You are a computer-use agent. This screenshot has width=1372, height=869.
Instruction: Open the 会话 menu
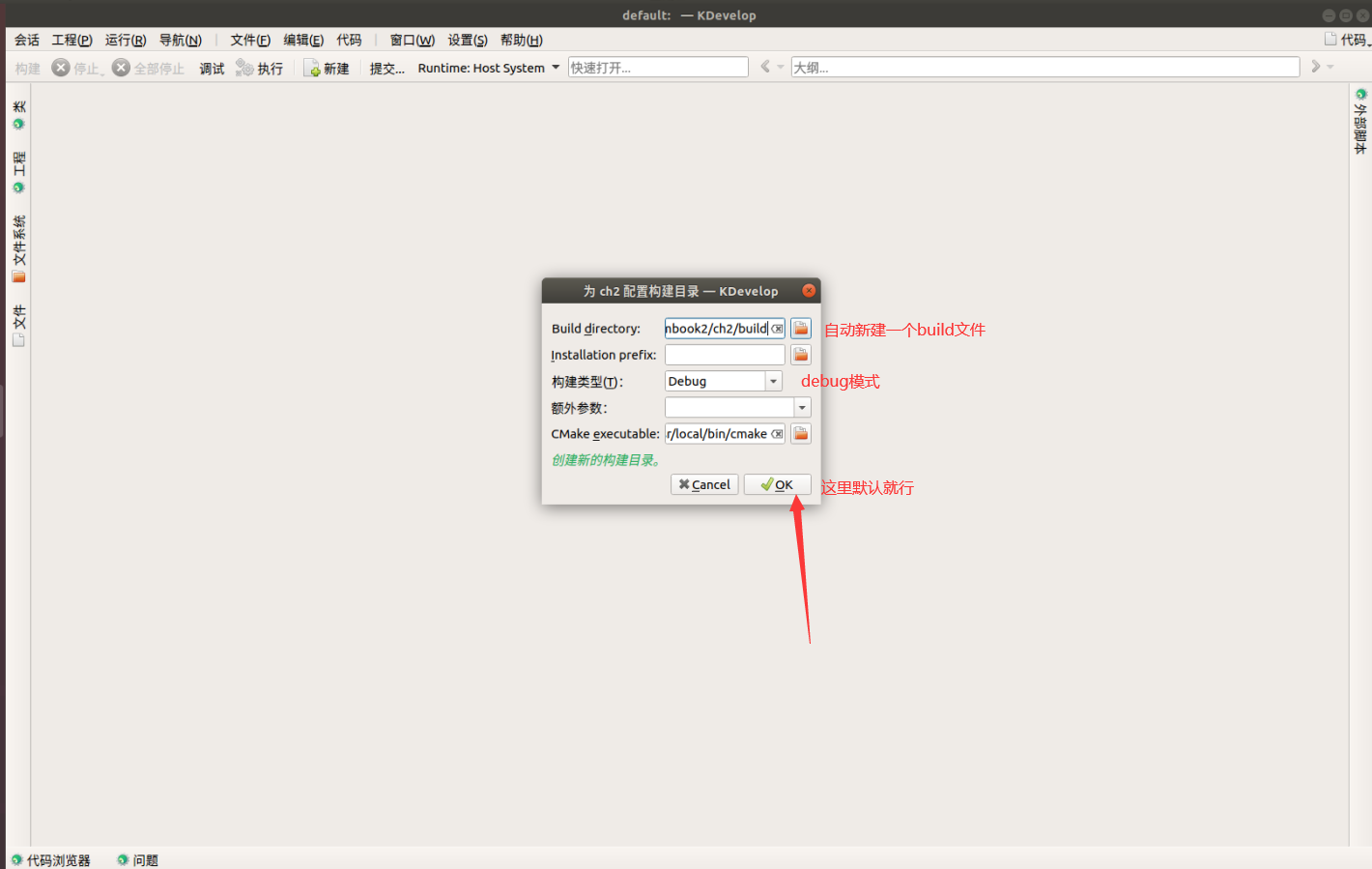27,40
